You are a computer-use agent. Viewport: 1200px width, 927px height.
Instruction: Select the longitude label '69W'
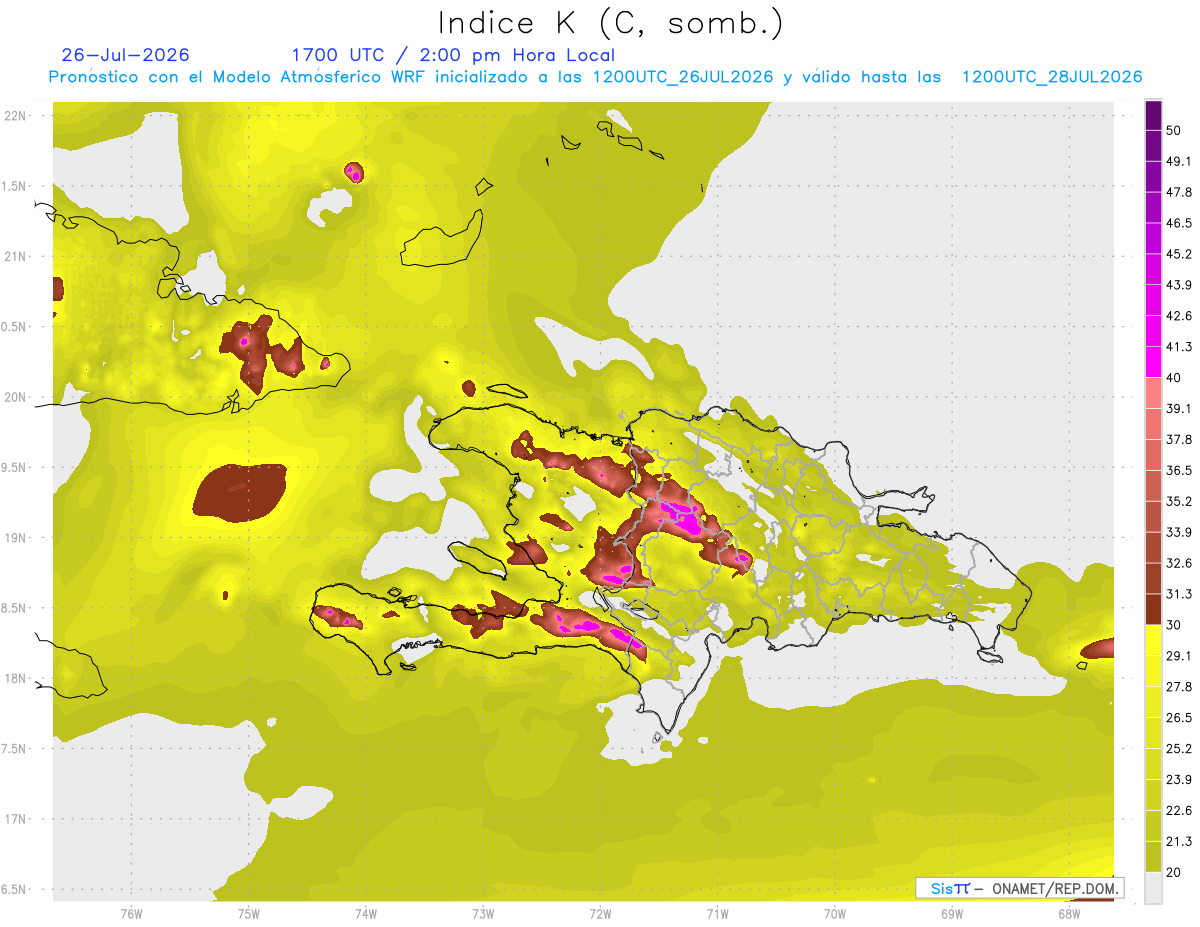[x=952, y=913]
